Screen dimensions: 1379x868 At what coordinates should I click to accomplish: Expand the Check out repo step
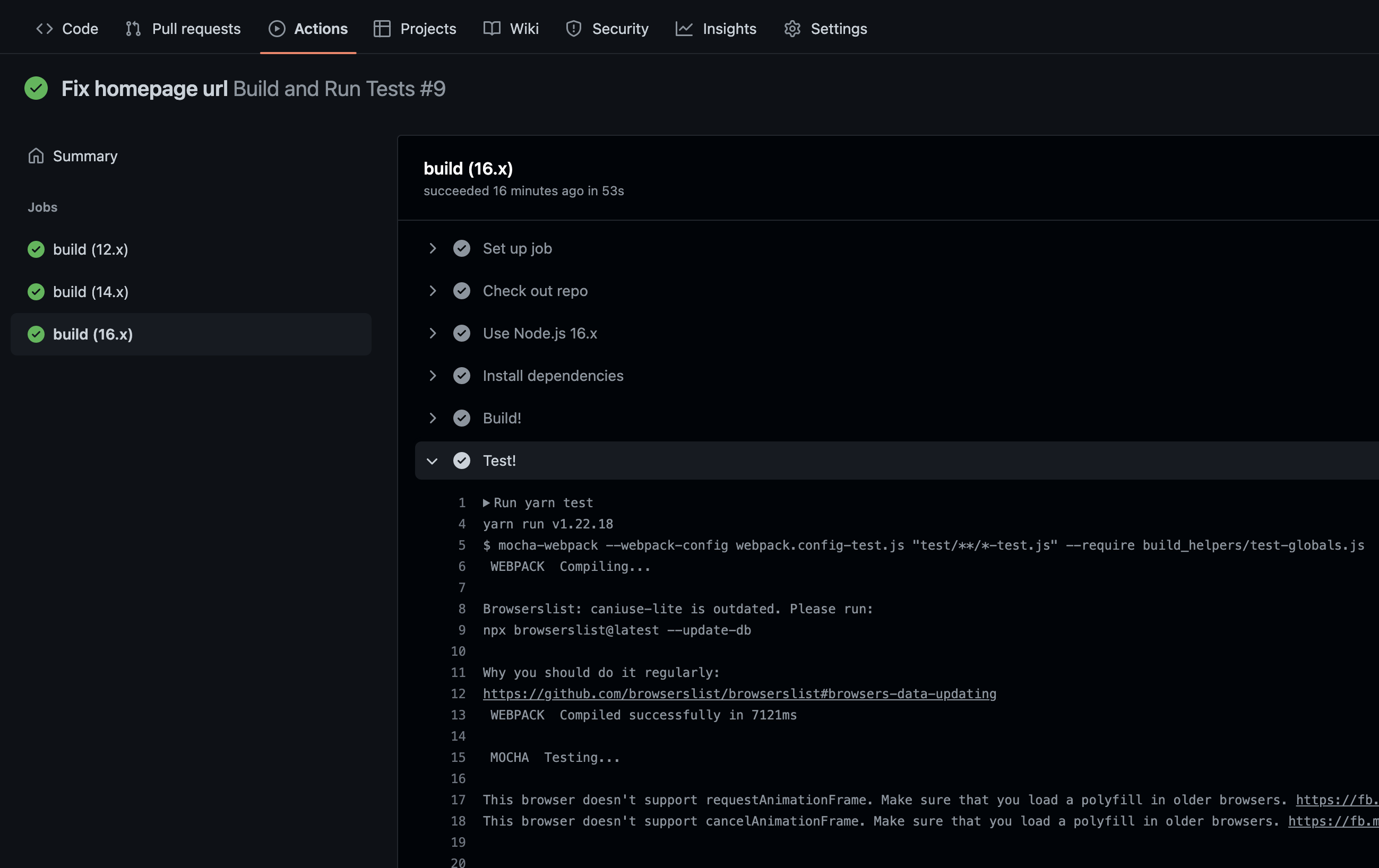click(x=433, y=291)
